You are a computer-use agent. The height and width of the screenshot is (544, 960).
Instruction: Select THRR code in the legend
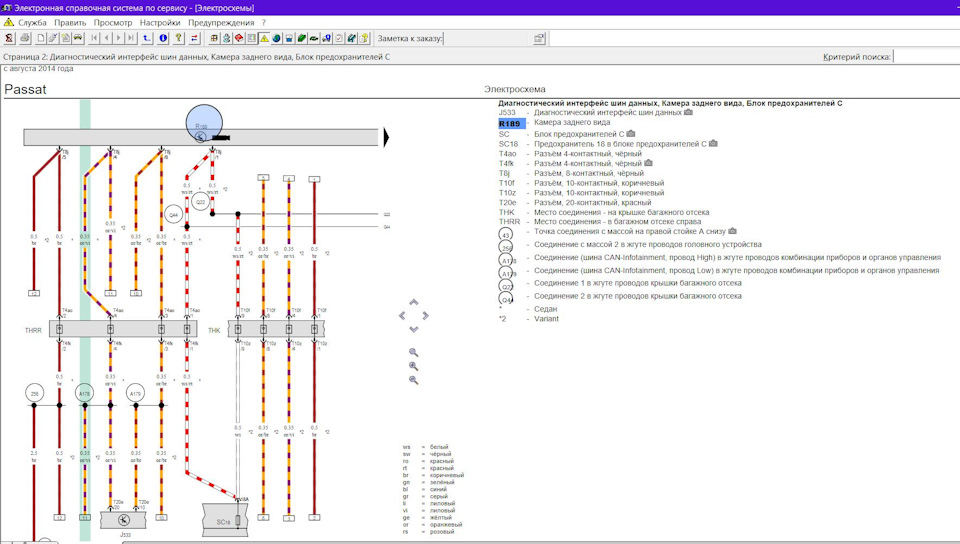(509, 222)
